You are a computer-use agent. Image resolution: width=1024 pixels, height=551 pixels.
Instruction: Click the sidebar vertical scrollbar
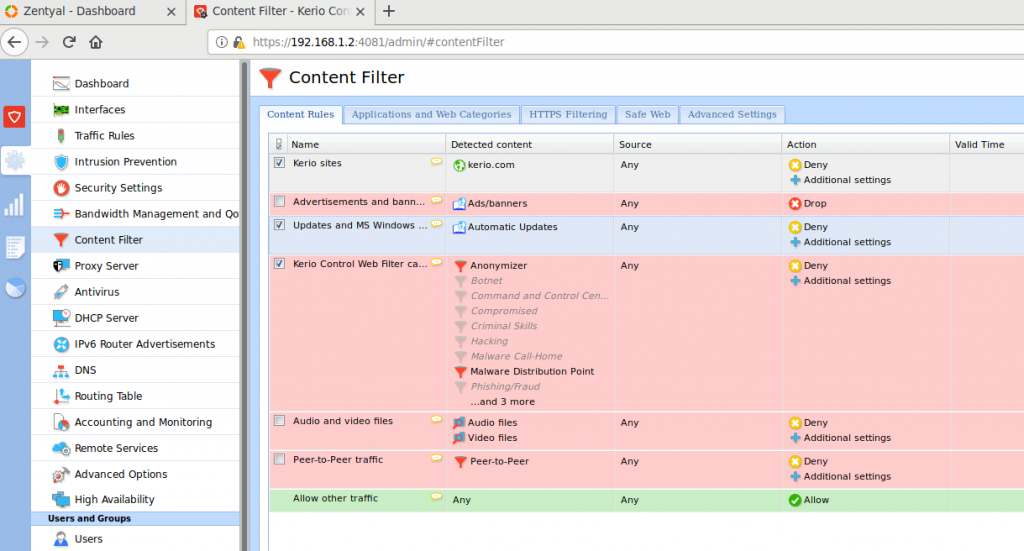(x=244, y=306)
